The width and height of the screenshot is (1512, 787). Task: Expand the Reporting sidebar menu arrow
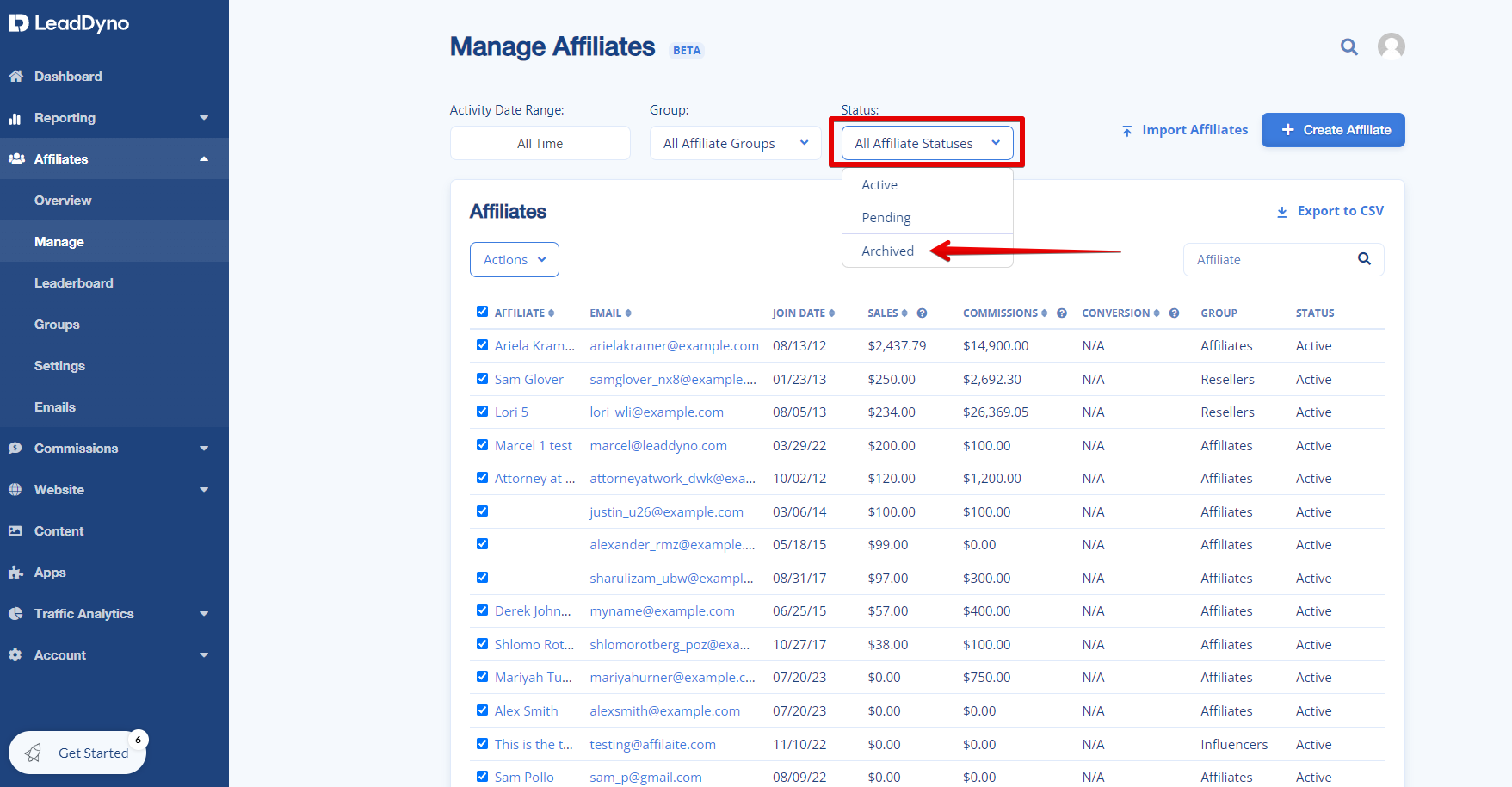click(204, 118)
